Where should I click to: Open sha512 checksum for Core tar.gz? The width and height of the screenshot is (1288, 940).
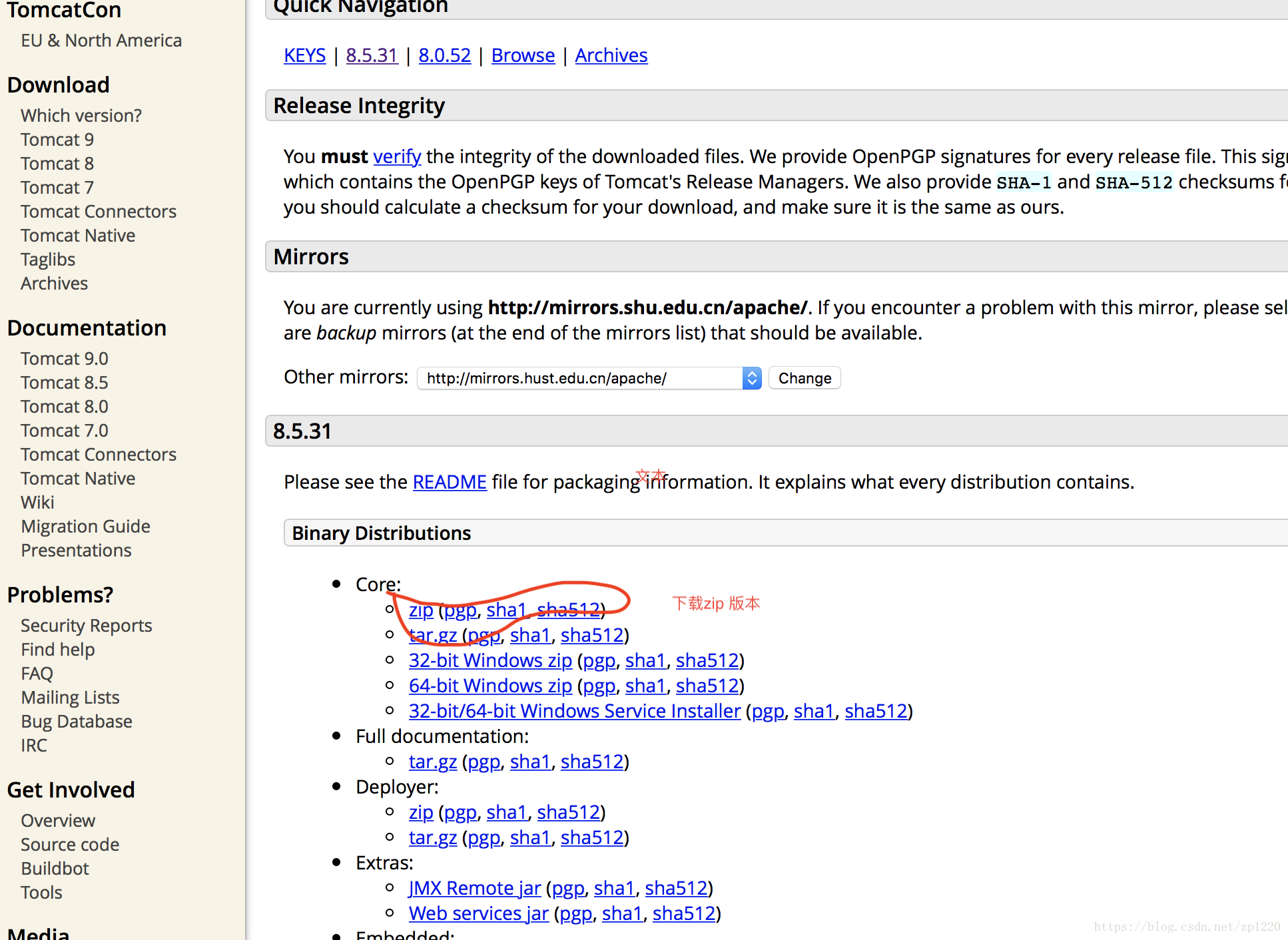(591, 635)
